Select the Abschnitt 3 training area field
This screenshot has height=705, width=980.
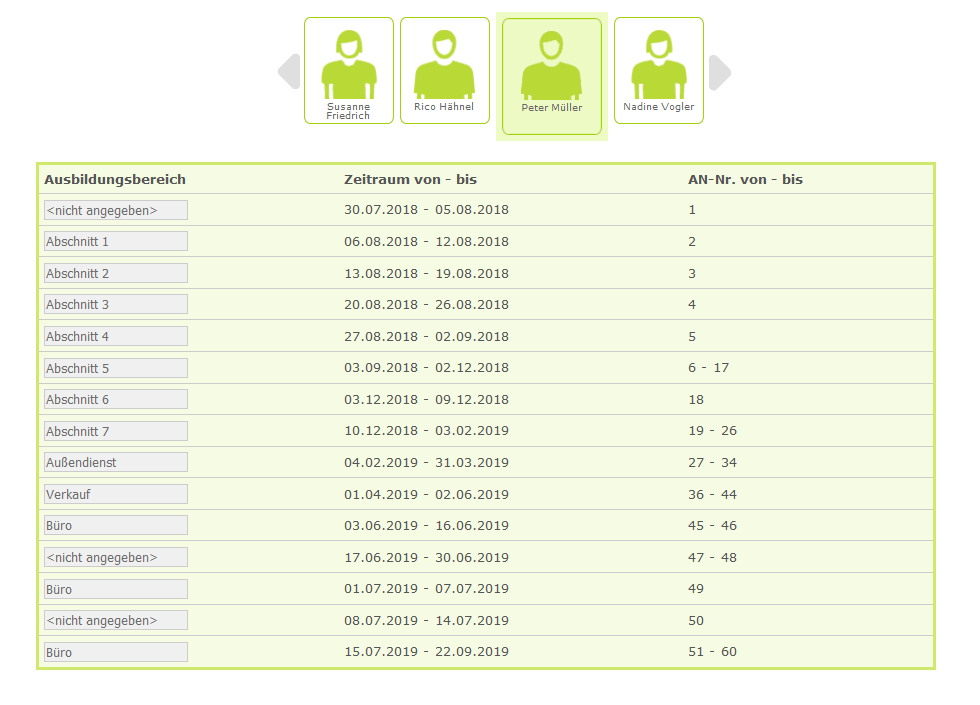pos(116,305)
